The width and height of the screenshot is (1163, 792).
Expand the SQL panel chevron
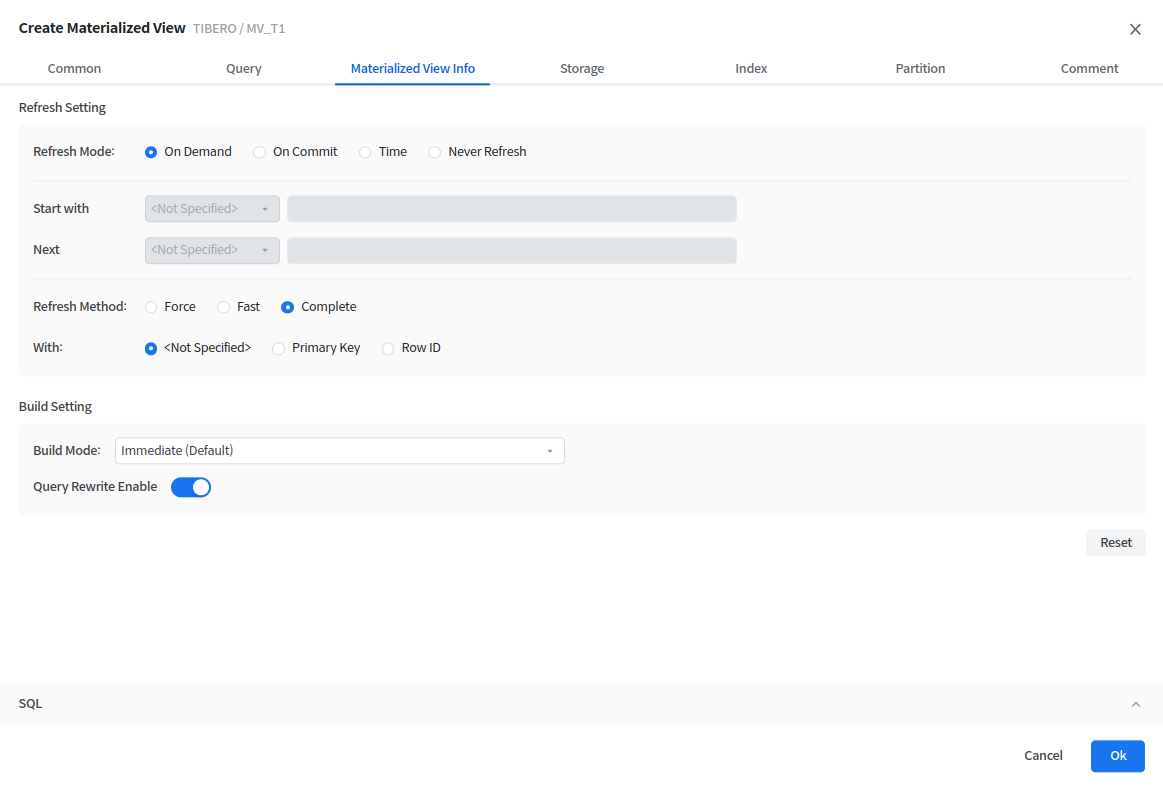(x=1135, y=704)
